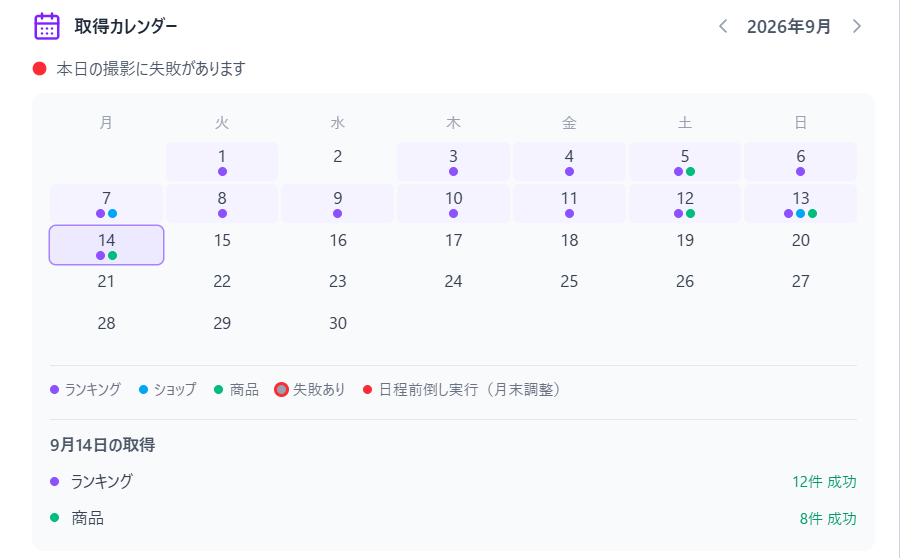Image resolution: width=900 pixels, height=558 pixels.
Task: Select September 21 in calendar
Action: 106,286
